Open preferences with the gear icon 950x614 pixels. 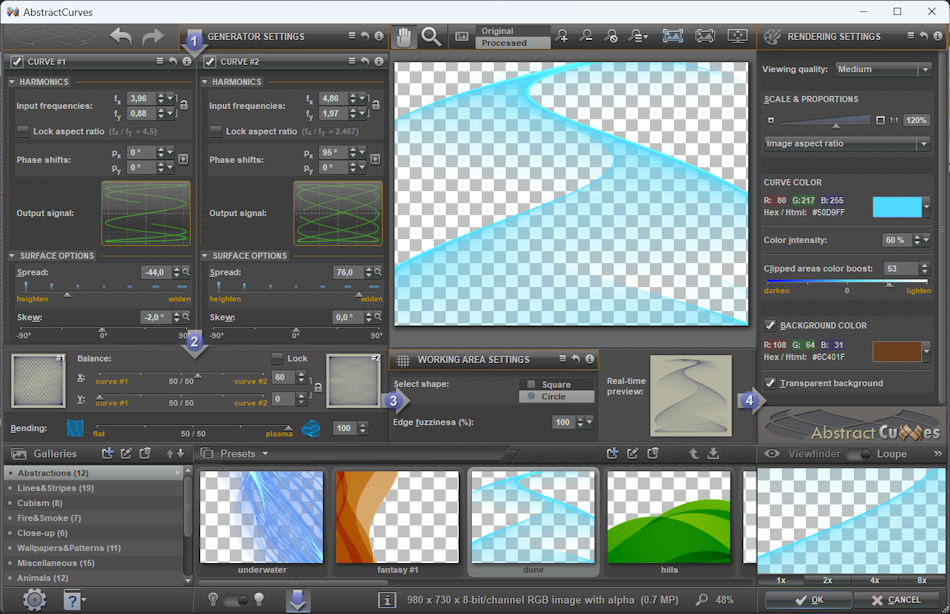click(34, 600)
